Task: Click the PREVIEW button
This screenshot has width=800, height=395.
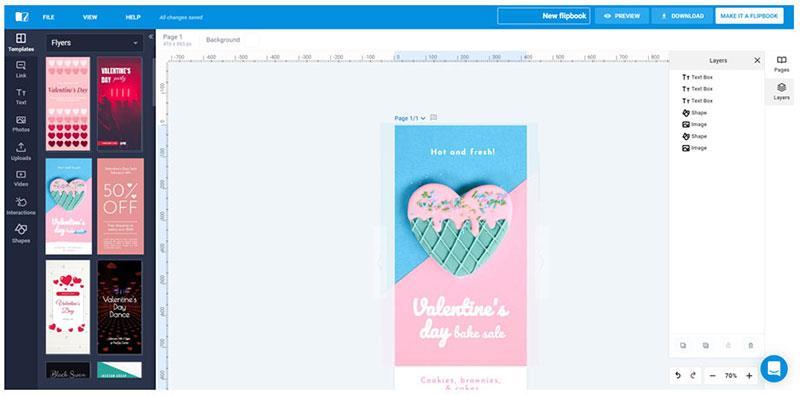Action: [x=621, y=16]
